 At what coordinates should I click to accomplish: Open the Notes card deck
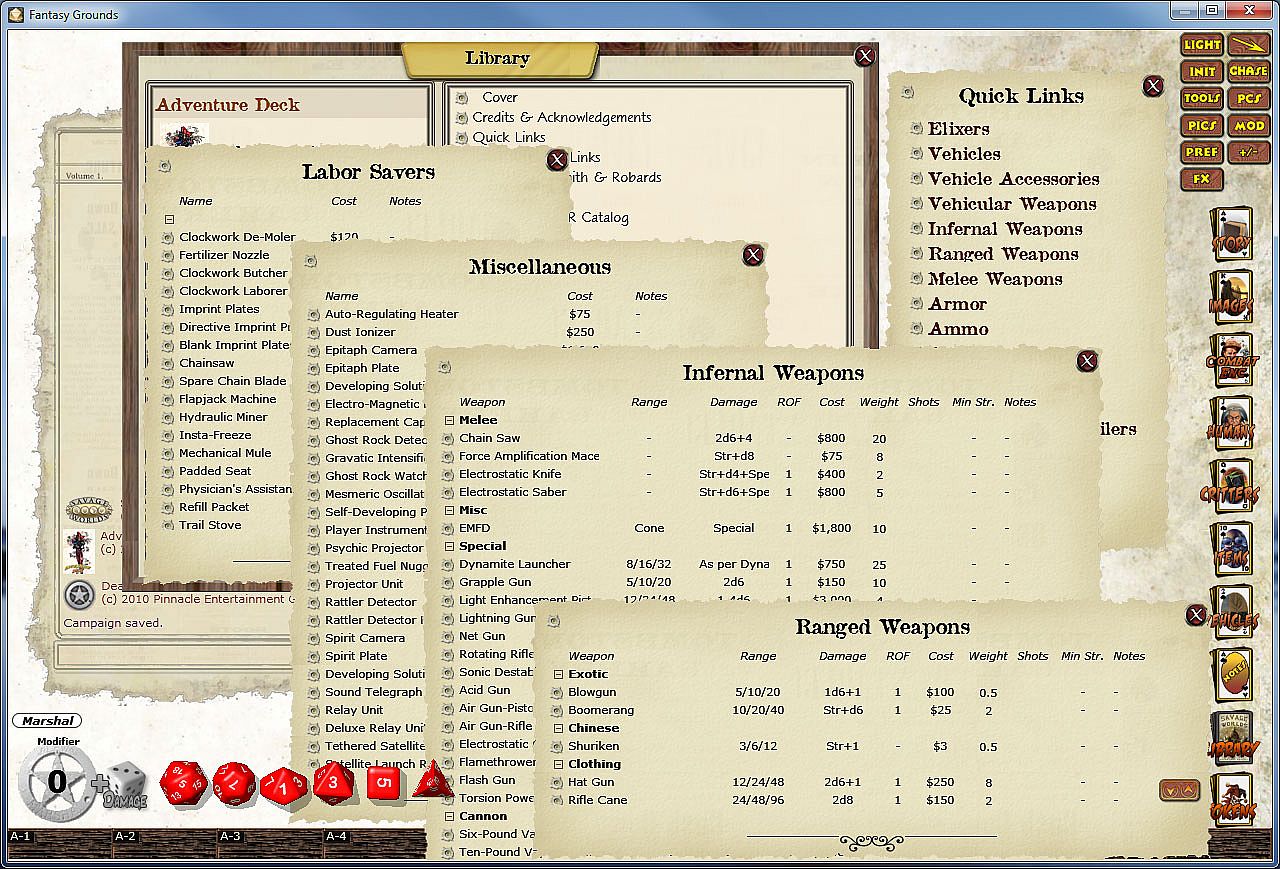(x=1232, y=677)
